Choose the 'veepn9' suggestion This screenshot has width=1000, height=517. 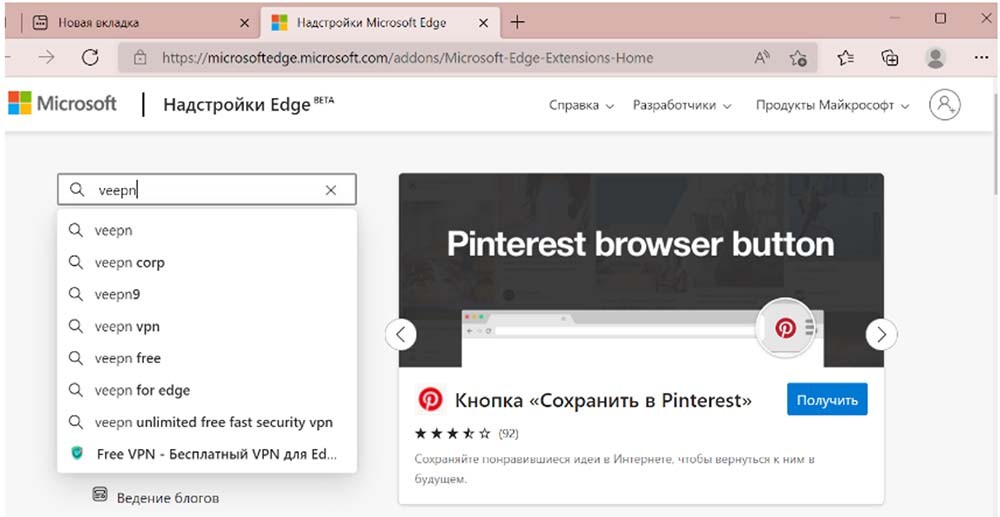tap(207, 294)
